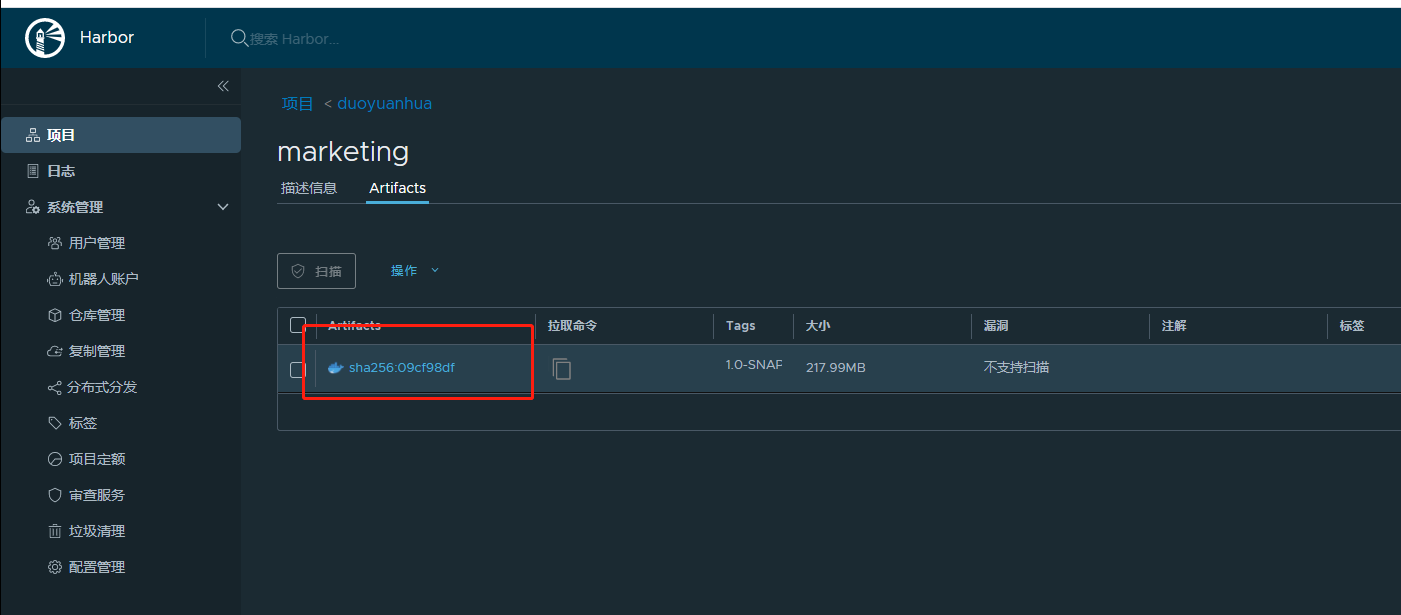Screen dimensions: 1401x615
Task: Click the 大小 column header
Action: point(818,326)
